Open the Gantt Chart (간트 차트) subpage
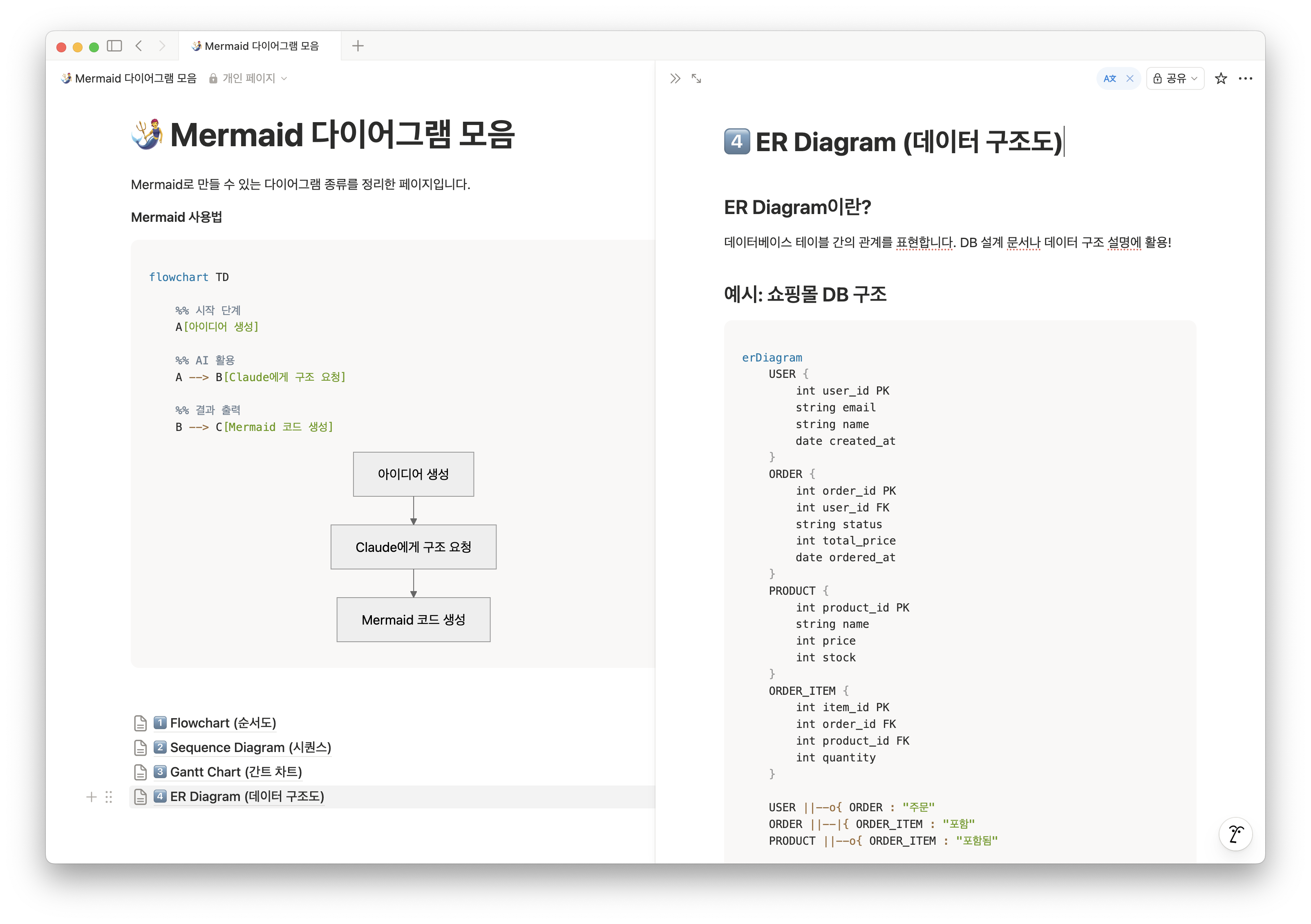This screenshot has height=924, width=1311. (x=235, y=772)
